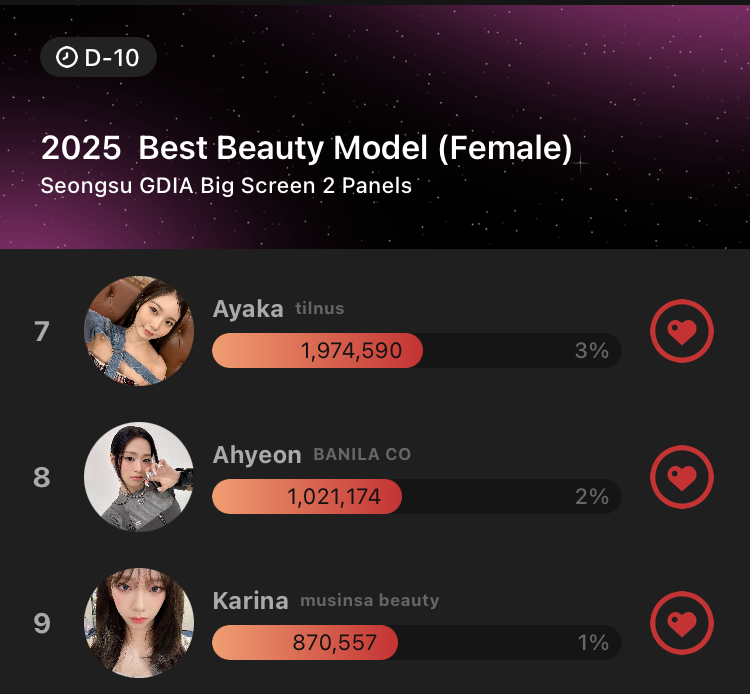The width and height of the screenshot is (750, 694).
Task: Open the tilnus brand tag
Action: [x=320, y=308]
